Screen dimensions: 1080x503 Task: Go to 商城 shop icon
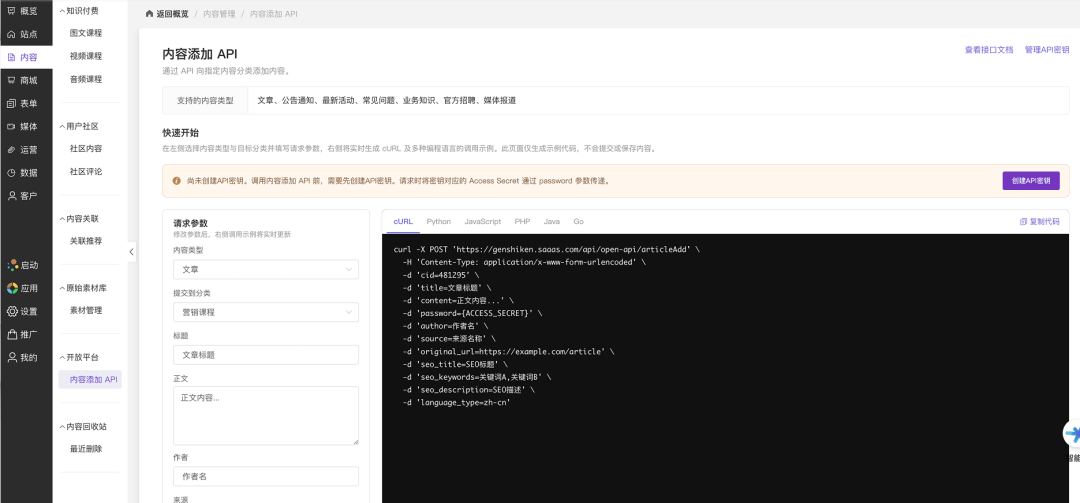point(12,80)
